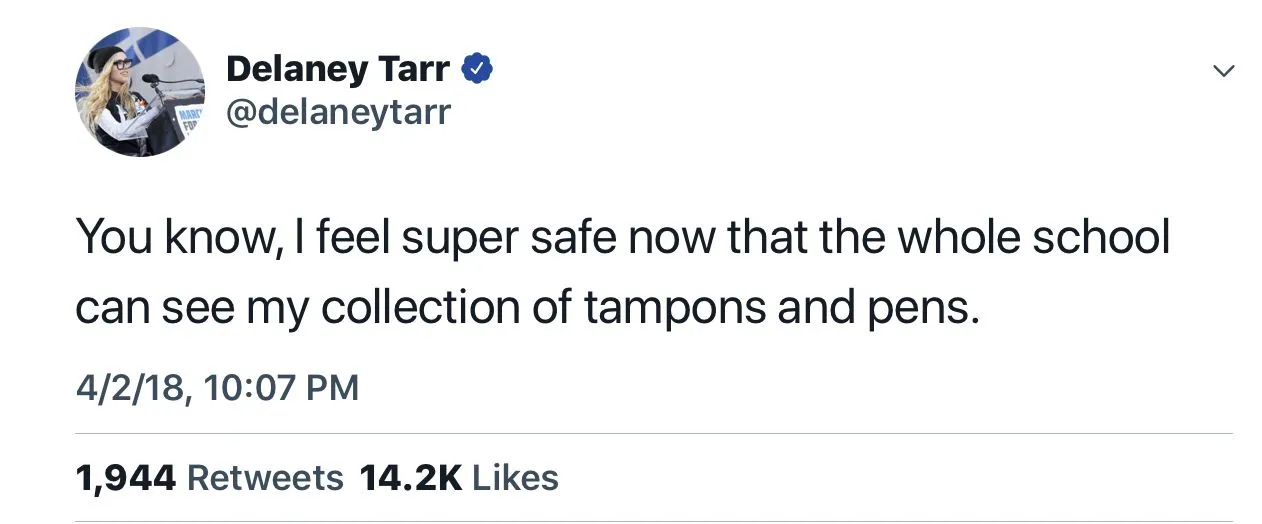The image size is (1262, 524).
Task: Click the time 10:07 PM text
Action: [280, 388]
